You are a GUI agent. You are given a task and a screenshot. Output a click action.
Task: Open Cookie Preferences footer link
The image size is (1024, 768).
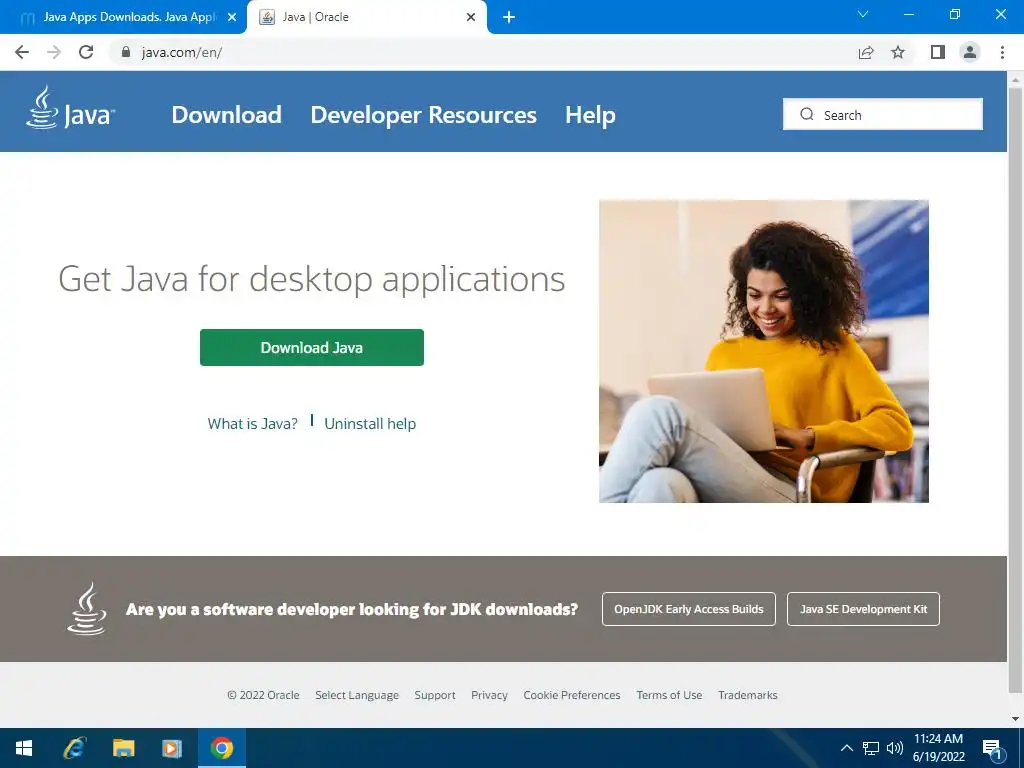click(571, 695)
